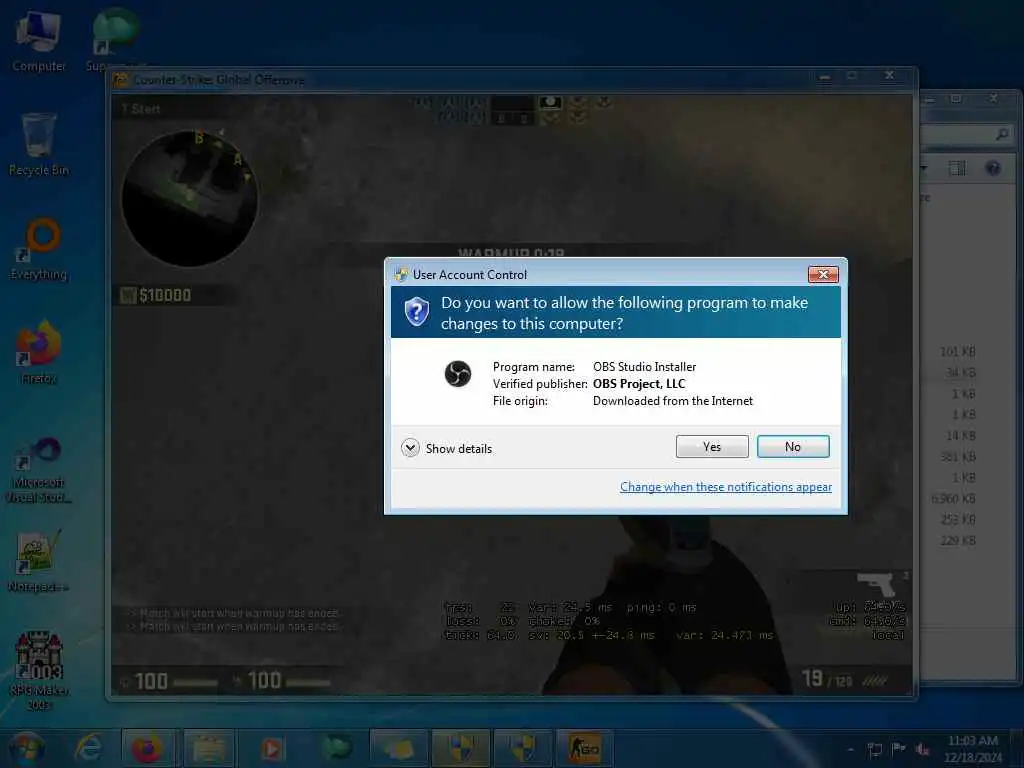Click the folder taskbar button
The image size is (1024, 768).
pos(209,748)
